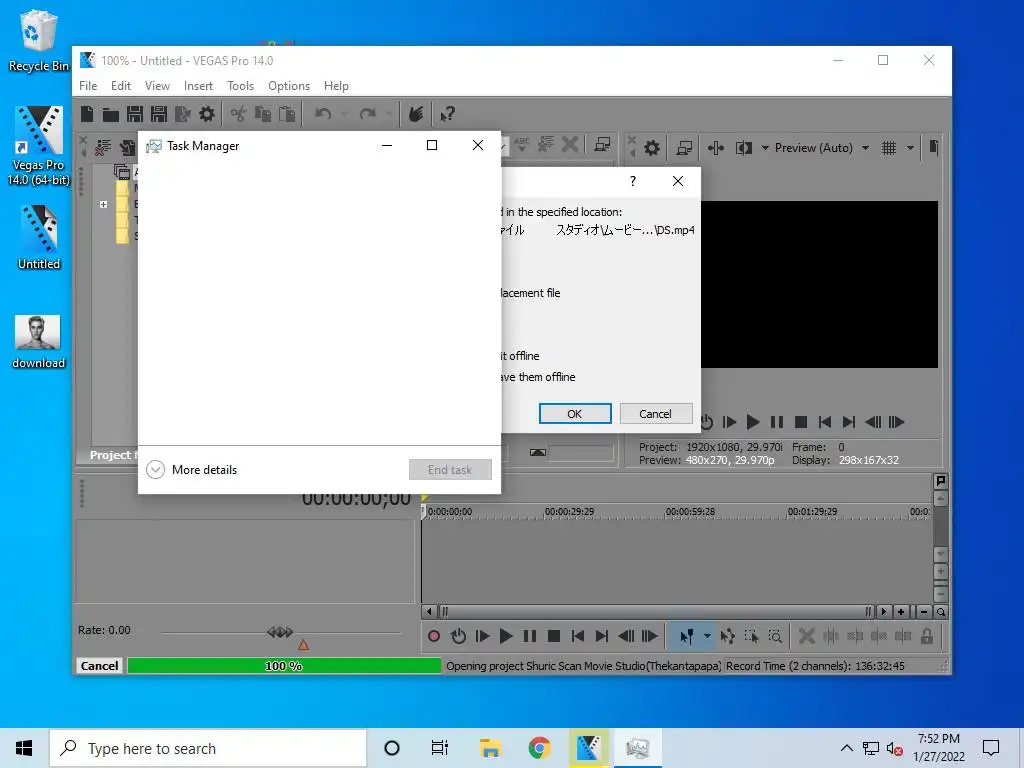Open the Overlays grid dropdown arrow
Screen dimensions: 1024x768
coord(910,148)
